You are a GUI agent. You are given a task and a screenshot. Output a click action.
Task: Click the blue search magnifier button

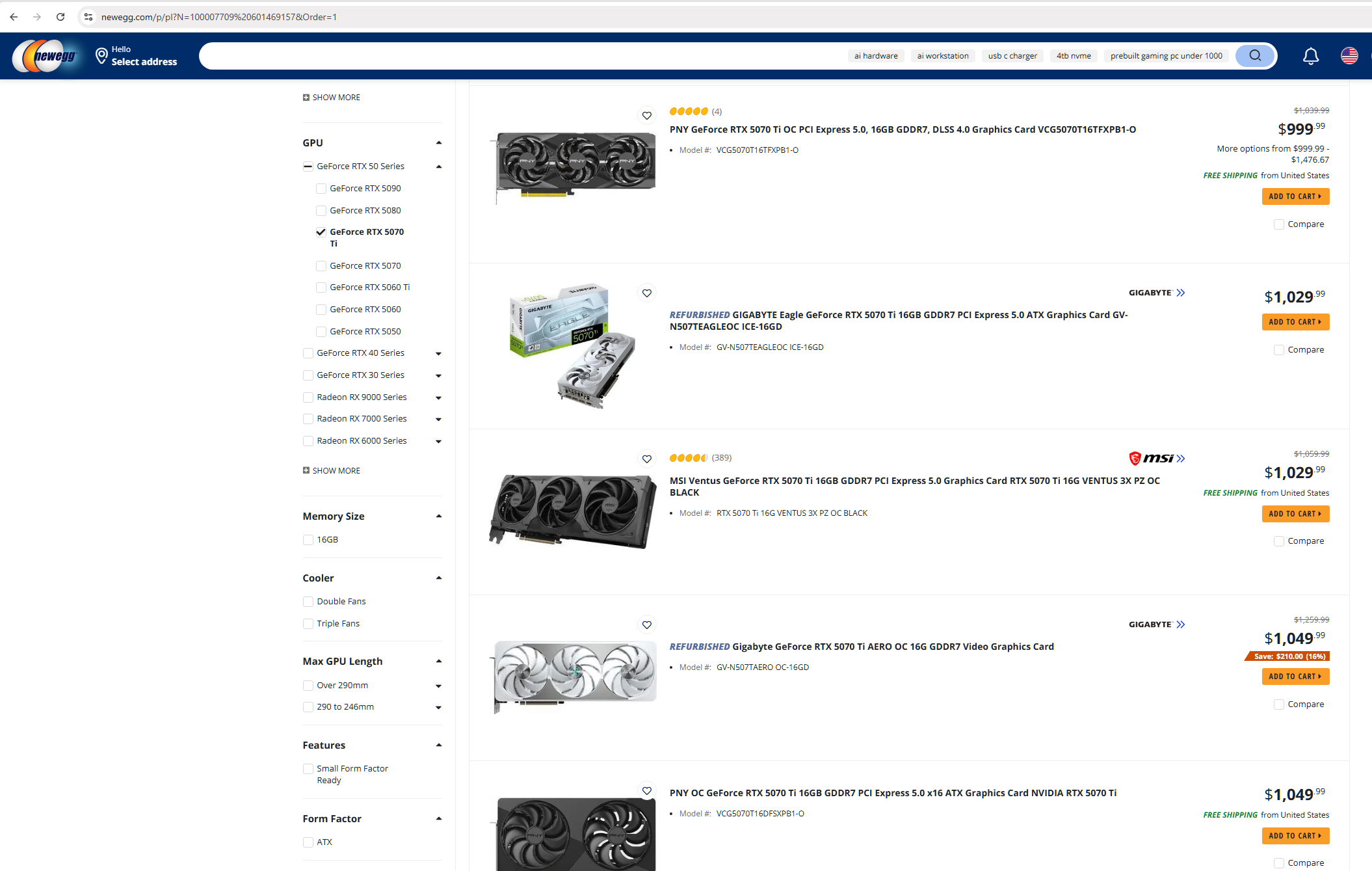click(1255, 56)
